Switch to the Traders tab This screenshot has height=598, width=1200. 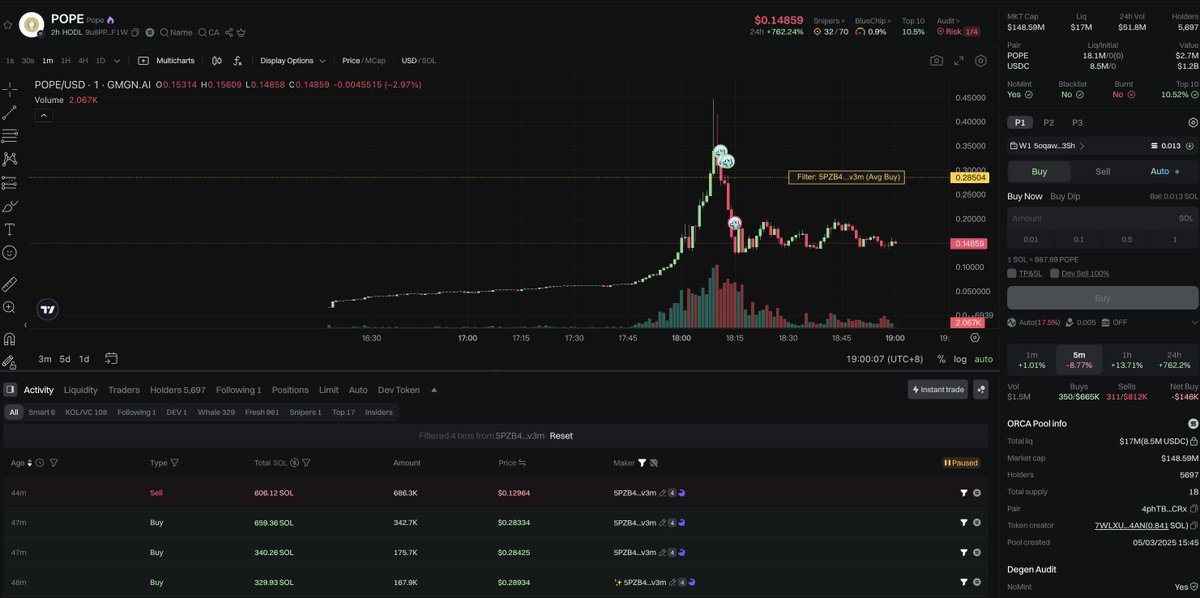tap(124, 390)
